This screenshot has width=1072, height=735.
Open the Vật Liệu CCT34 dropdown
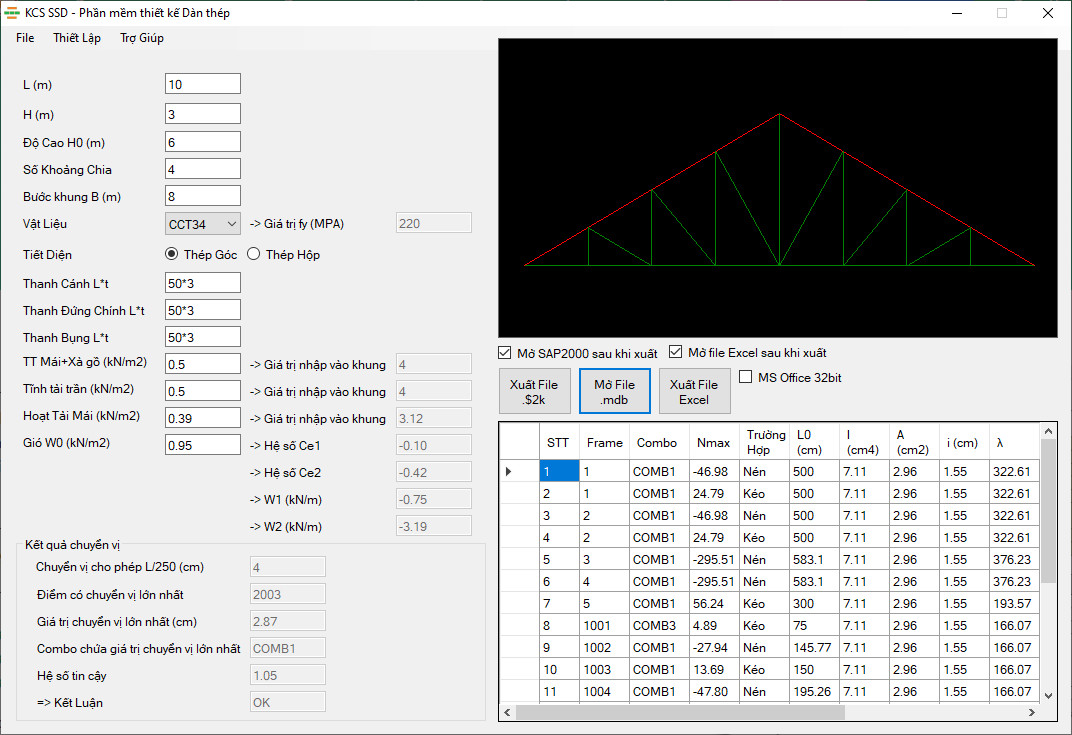tap(203, 223)
